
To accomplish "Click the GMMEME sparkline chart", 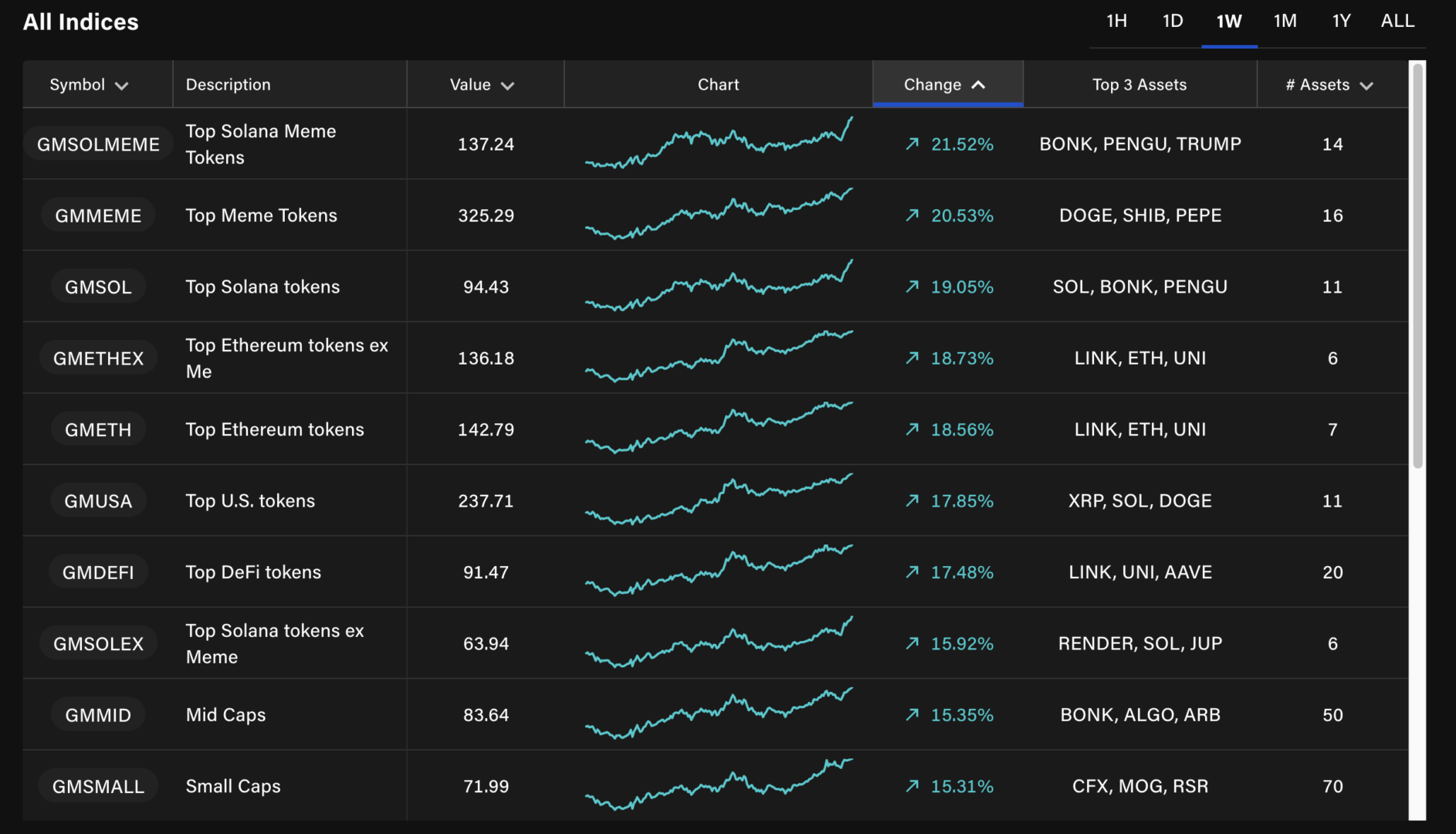I will click(719, 214).
